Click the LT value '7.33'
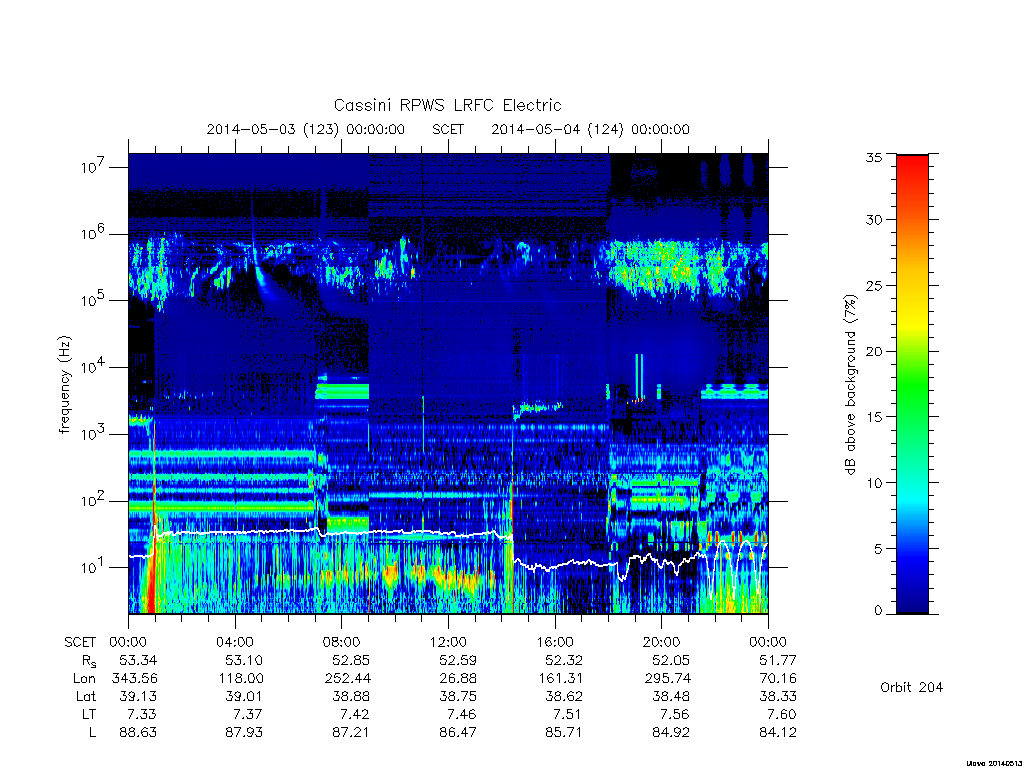The image size is (1024, 768). pyautogui.click(x=142, y=714)
